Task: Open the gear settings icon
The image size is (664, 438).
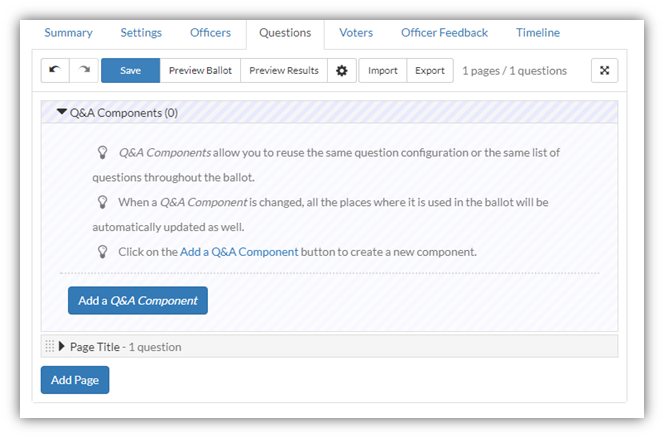Action: point(342,70)
